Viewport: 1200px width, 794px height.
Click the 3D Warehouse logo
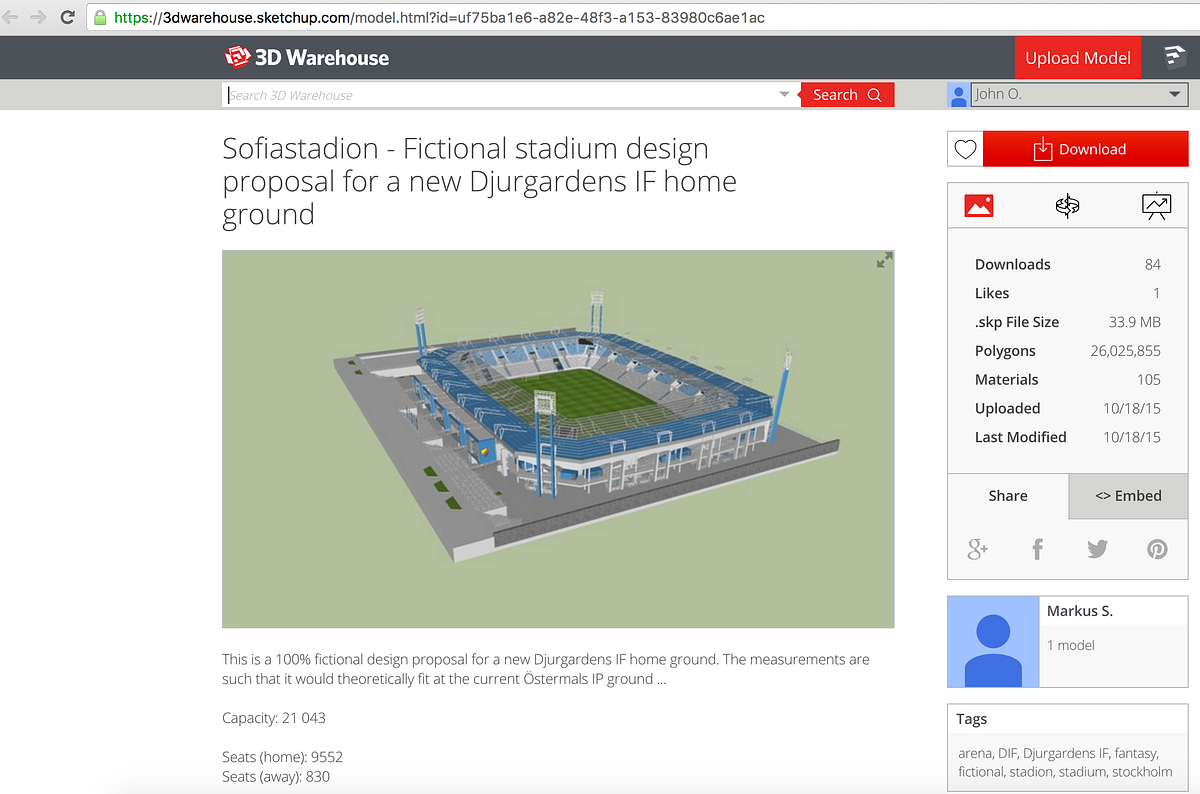(307, 58)
